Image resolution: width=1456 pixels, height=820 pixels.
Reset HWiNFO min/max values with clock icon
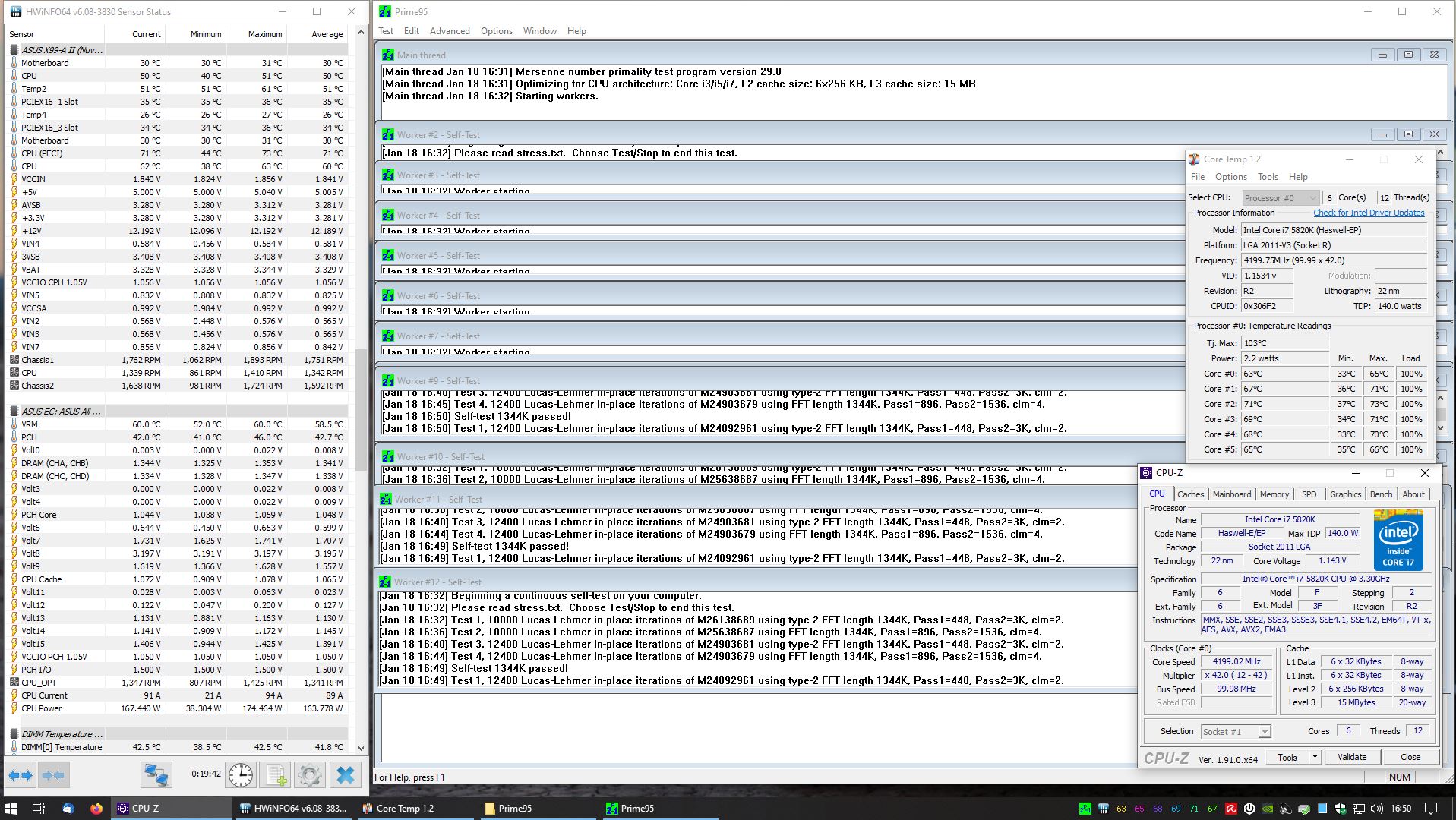241,775
